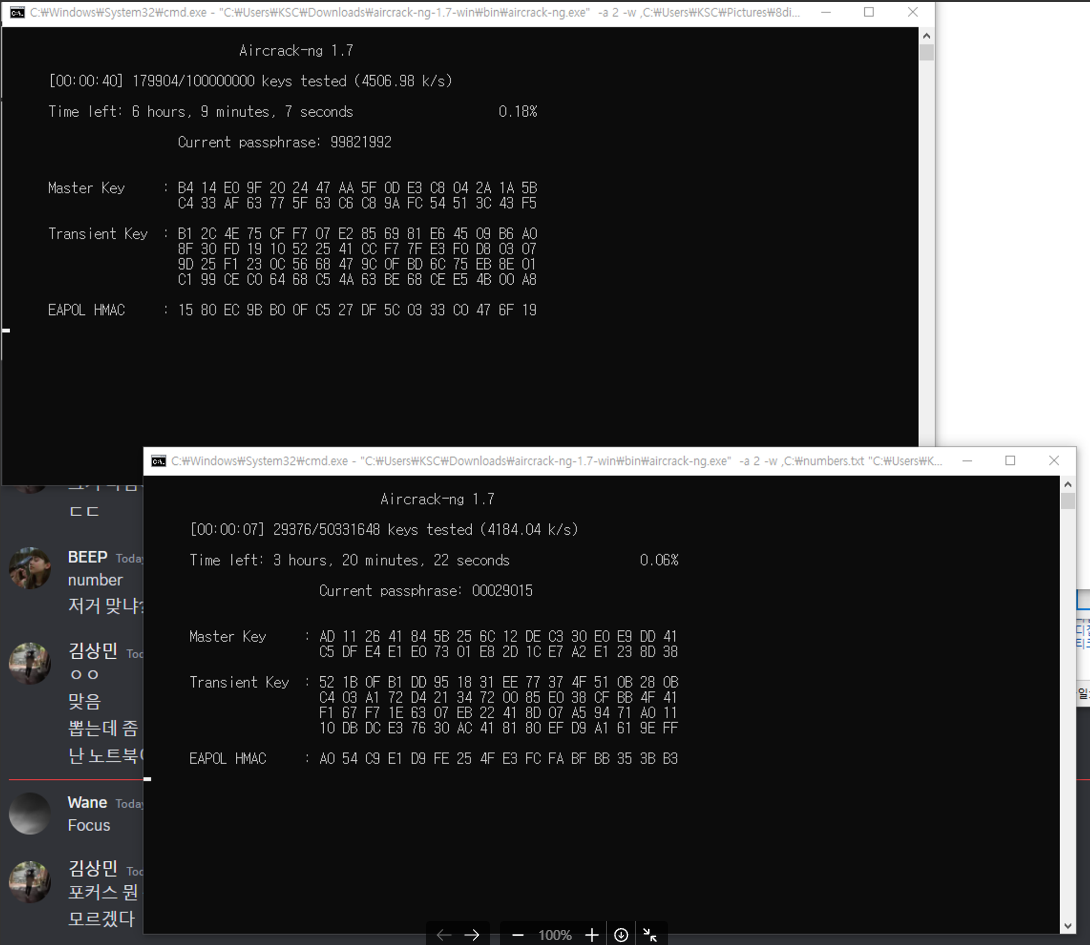This screenshot has width=1090, height=945.
Task: Click scroll-up arrow in upper cmd window
Action: 927,35
